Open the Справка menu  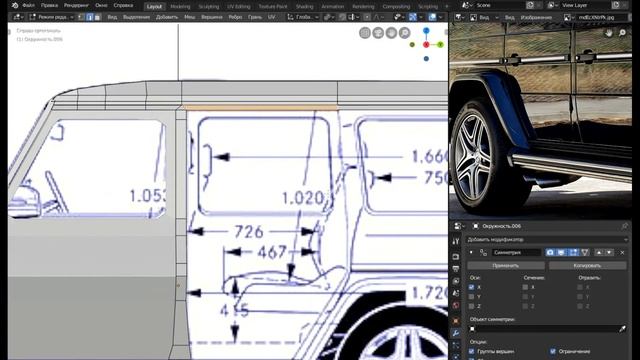123,6
